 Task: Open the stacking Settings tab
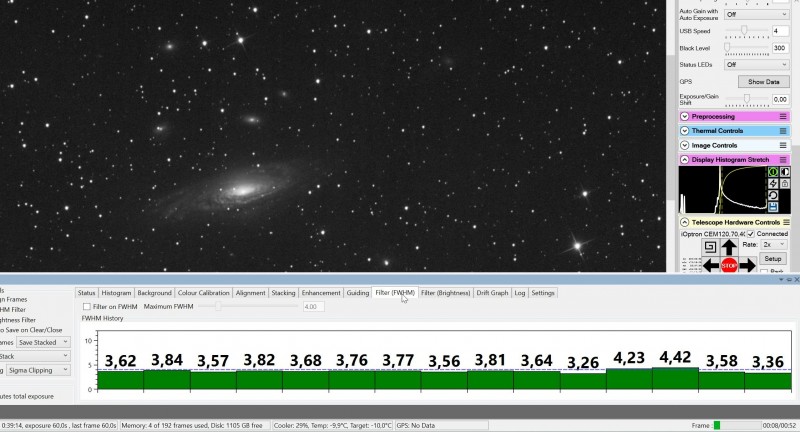pos(543,293)
